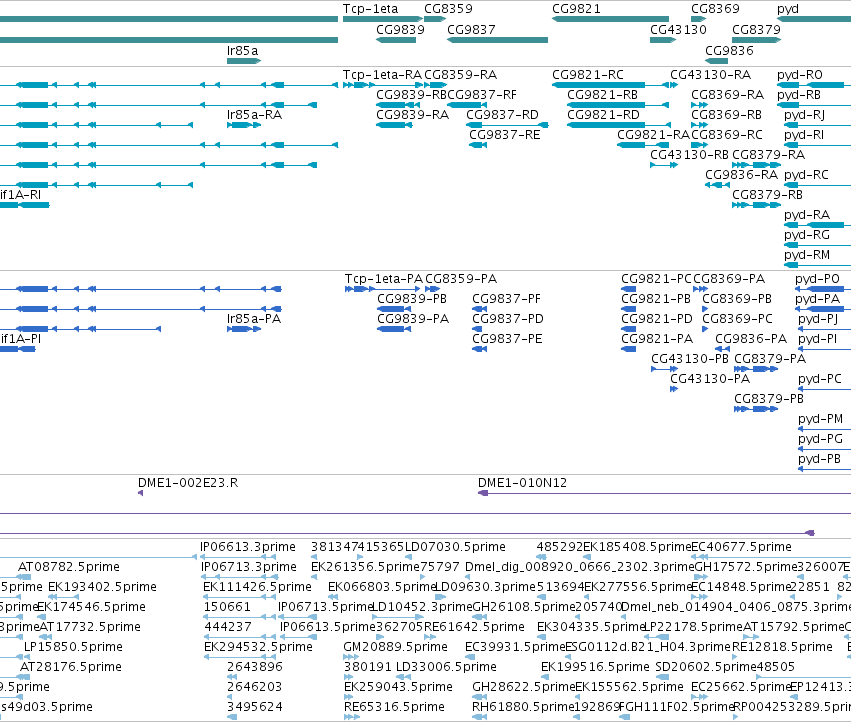Select EST EK259043.5prime
The height and width of the screenshot is (722, 851).
point(398,687)
